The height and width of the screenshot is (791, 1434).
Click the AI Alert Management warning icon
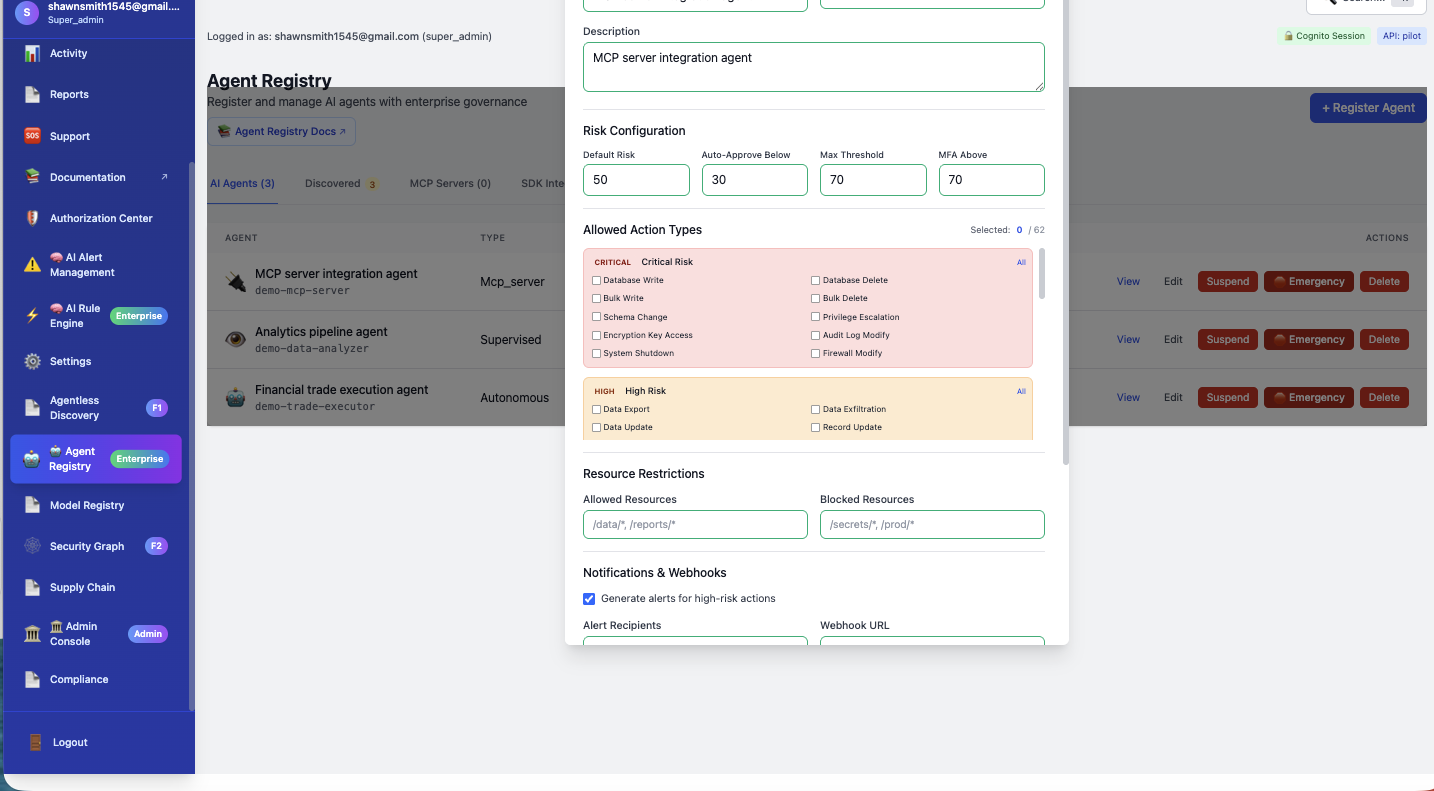(x=32, y=265)
